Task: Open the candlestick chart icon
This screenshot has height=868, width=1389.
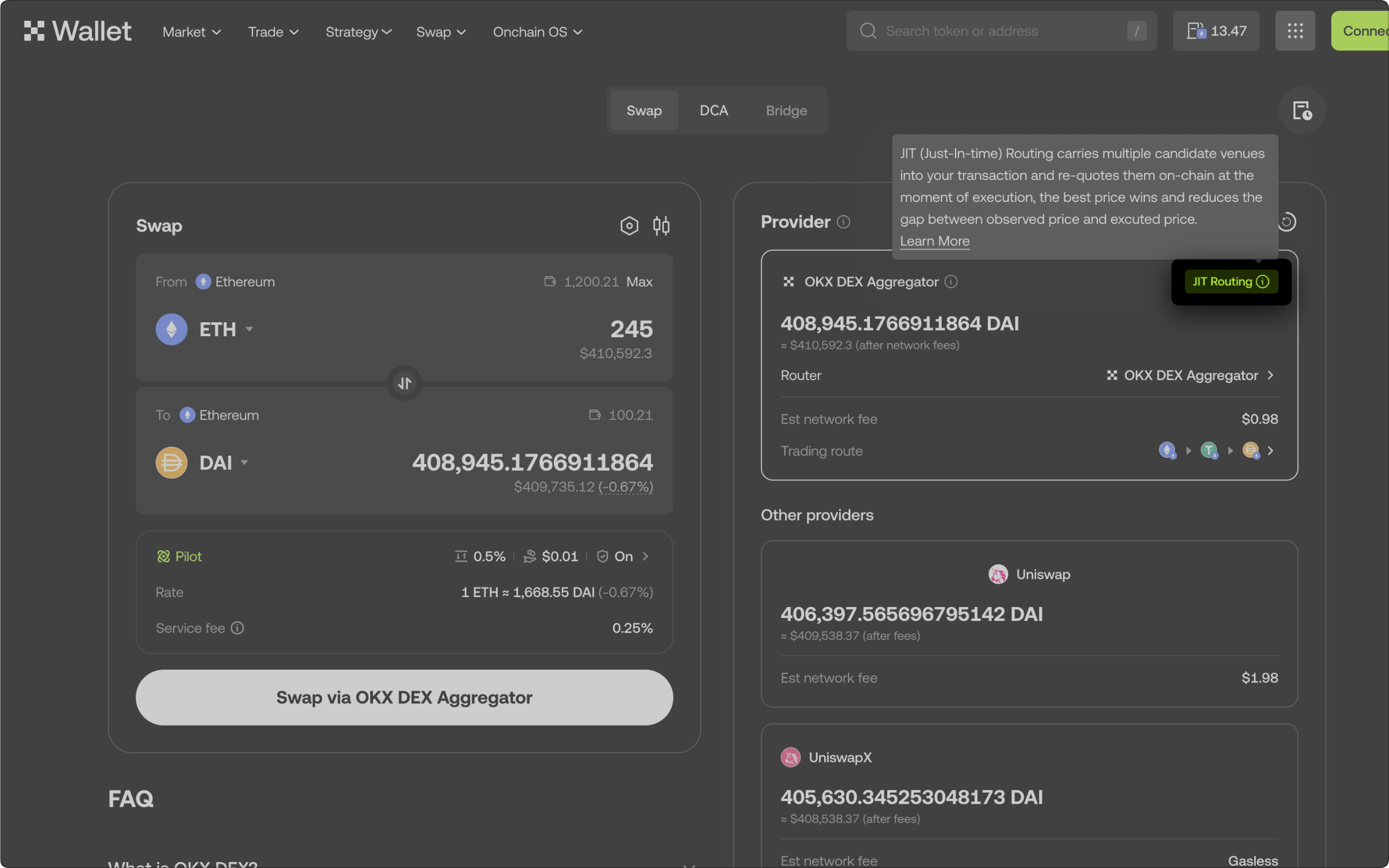Action: tap(661, 225)
